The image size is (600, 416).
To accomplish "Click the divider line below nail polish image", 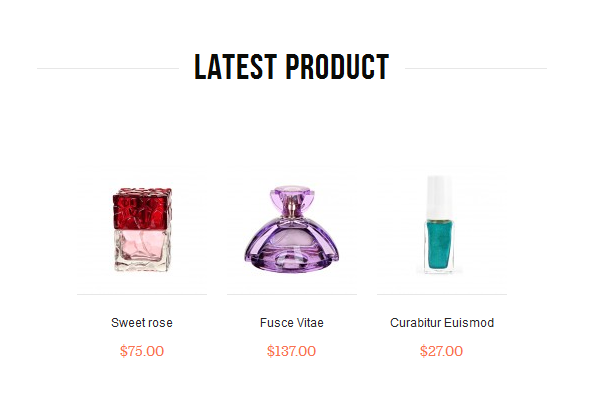I will pyautogui.click(x=442, y=294).
